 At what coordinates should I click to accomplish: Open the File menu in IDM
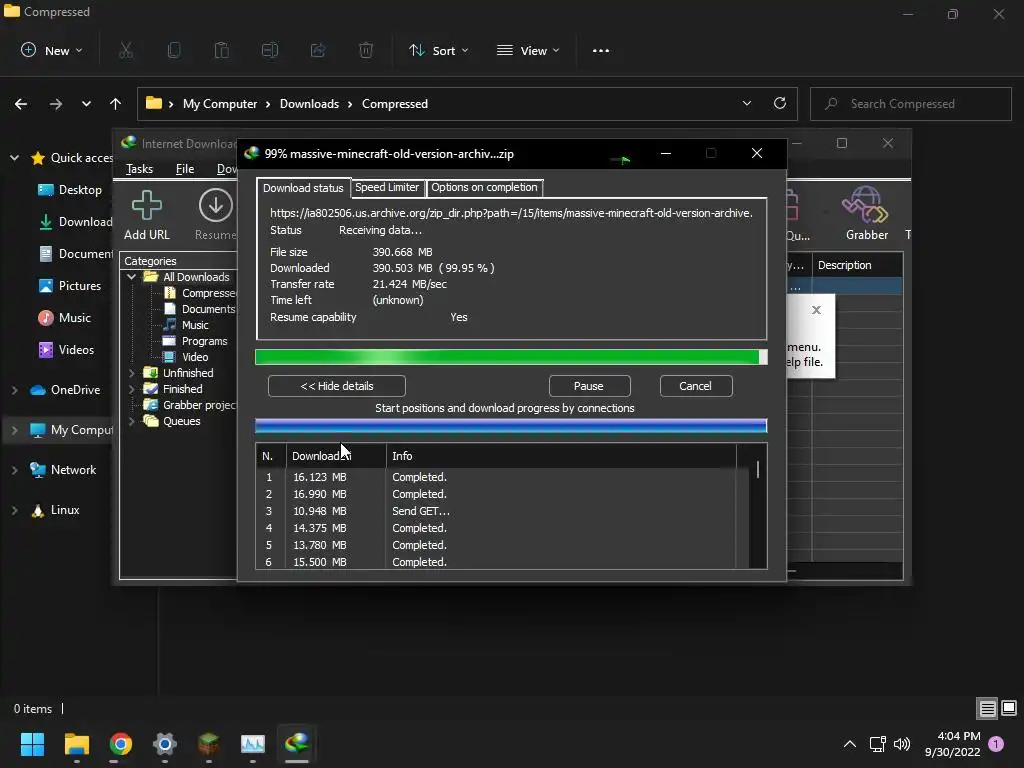coord(185,169)
